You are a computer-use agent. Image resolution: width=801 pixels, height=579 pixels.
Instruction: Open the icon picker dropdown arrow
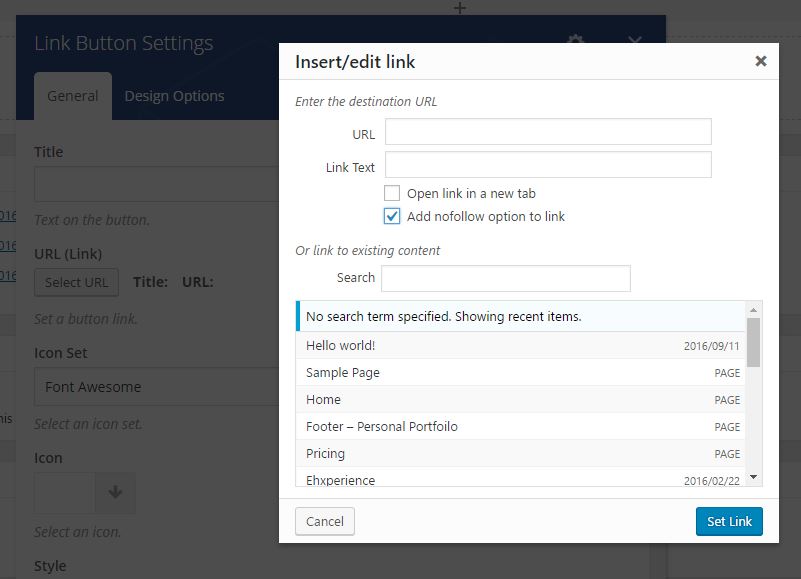click(115, 492)
